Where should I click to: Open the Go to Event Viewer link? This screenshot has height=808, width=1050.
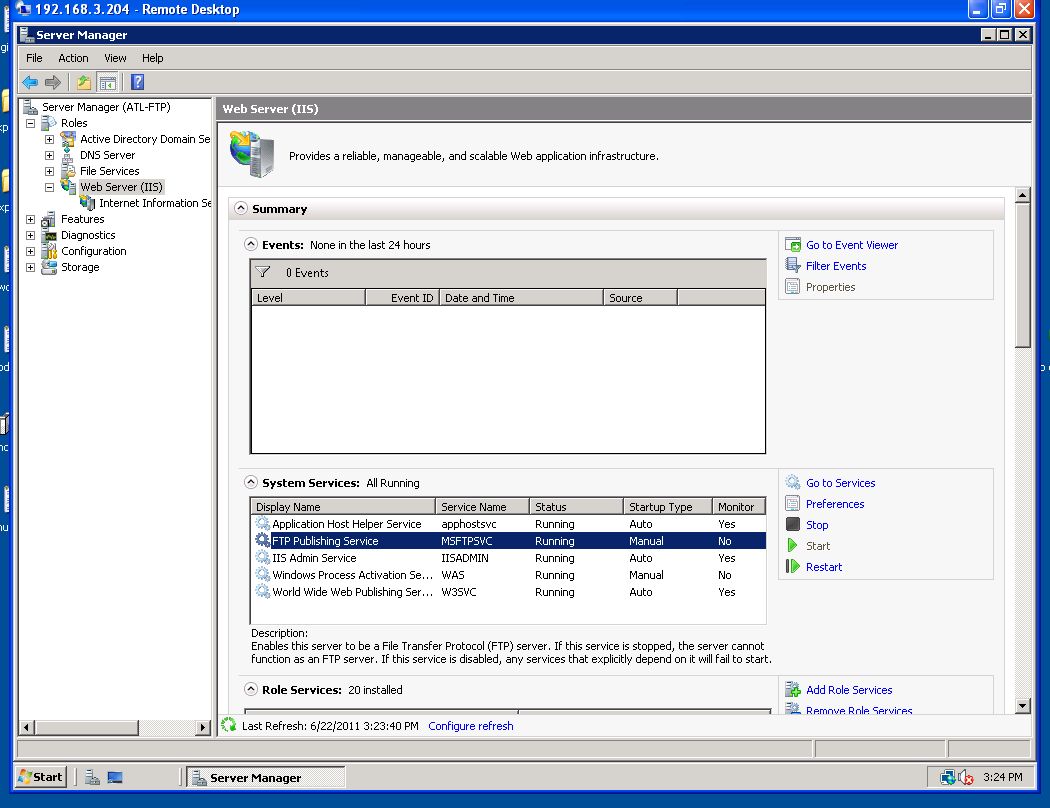pos(851,245)
